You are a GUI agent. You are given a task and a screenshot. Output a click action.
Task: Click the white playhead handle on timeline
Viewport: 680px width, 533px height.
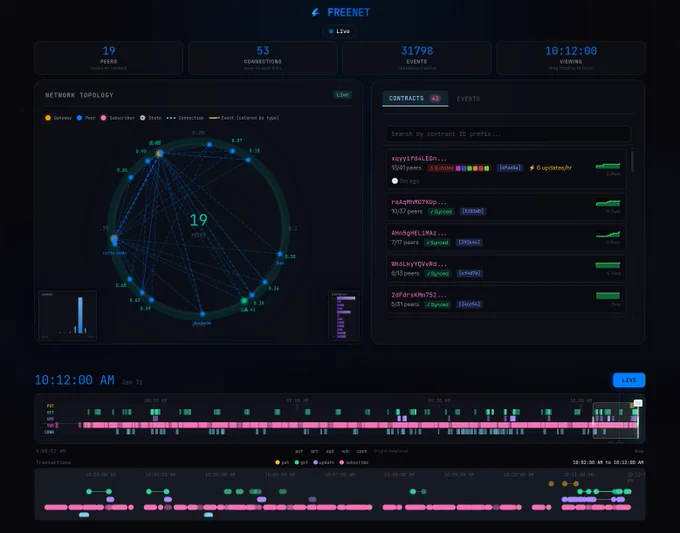(638, 403)
